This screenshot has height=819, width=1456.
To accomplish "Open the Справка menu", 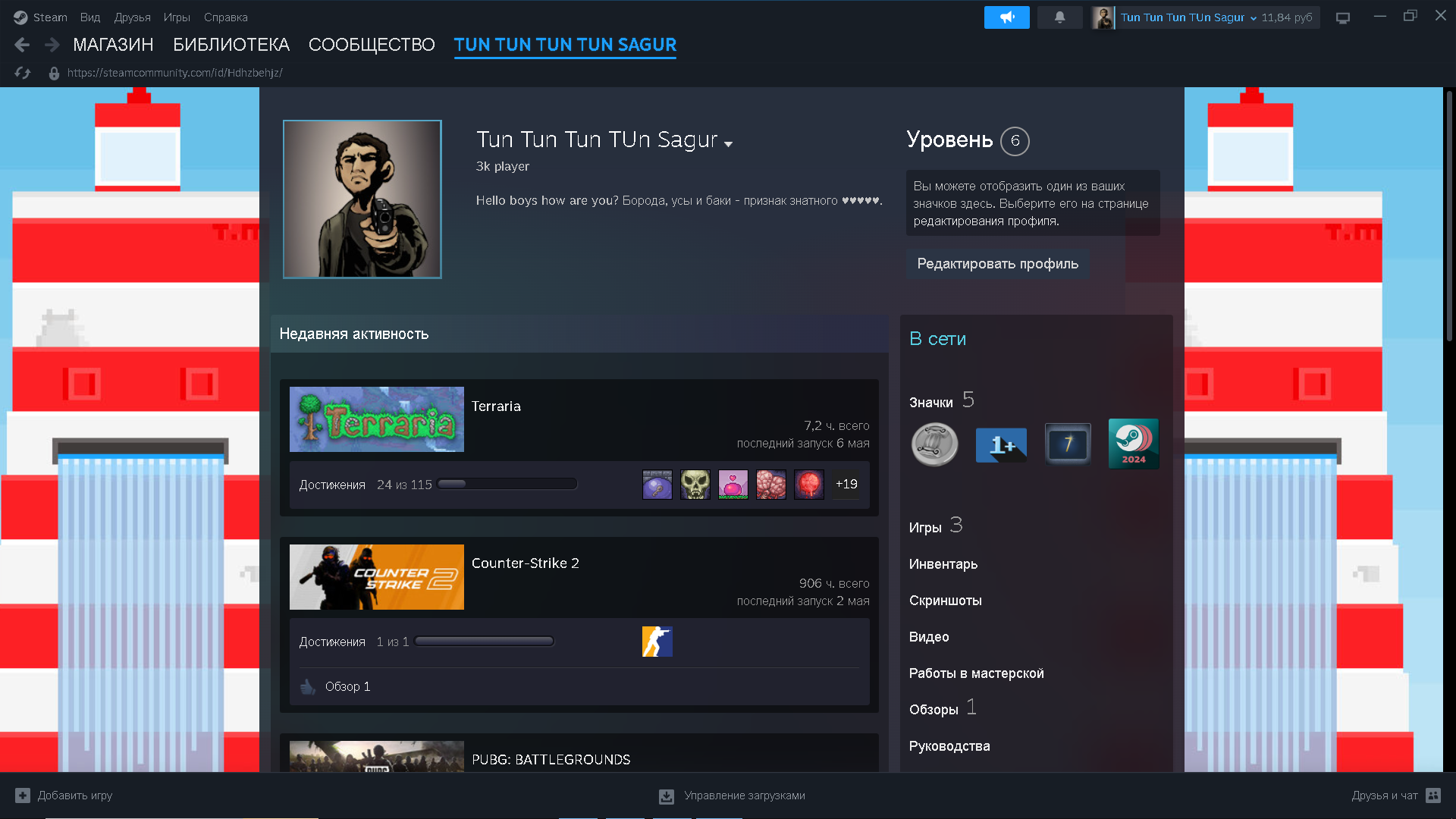I will click(x=226, y=17).
